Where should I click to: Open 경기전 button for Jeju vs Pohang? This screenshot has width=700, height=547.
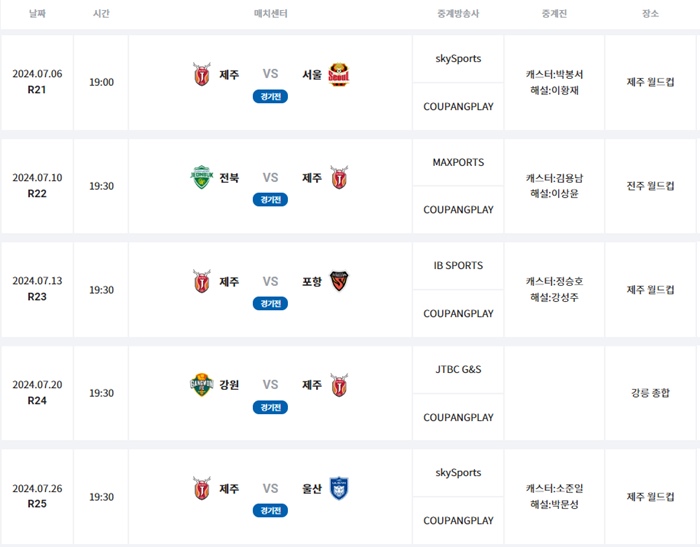(271, 304)
